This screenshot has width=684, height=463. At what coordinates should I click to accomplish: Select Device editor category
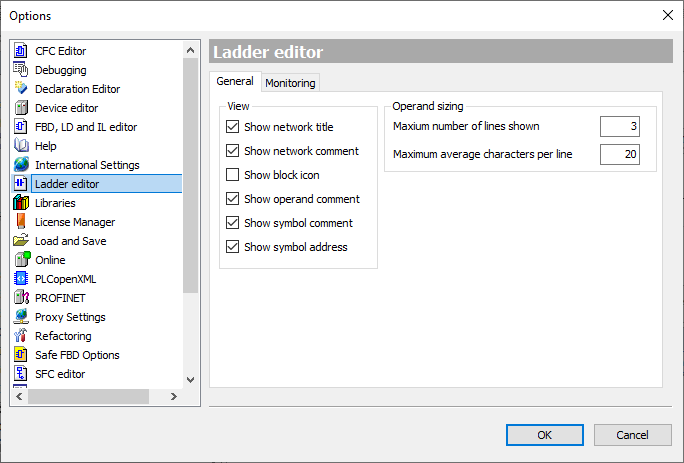67,108
